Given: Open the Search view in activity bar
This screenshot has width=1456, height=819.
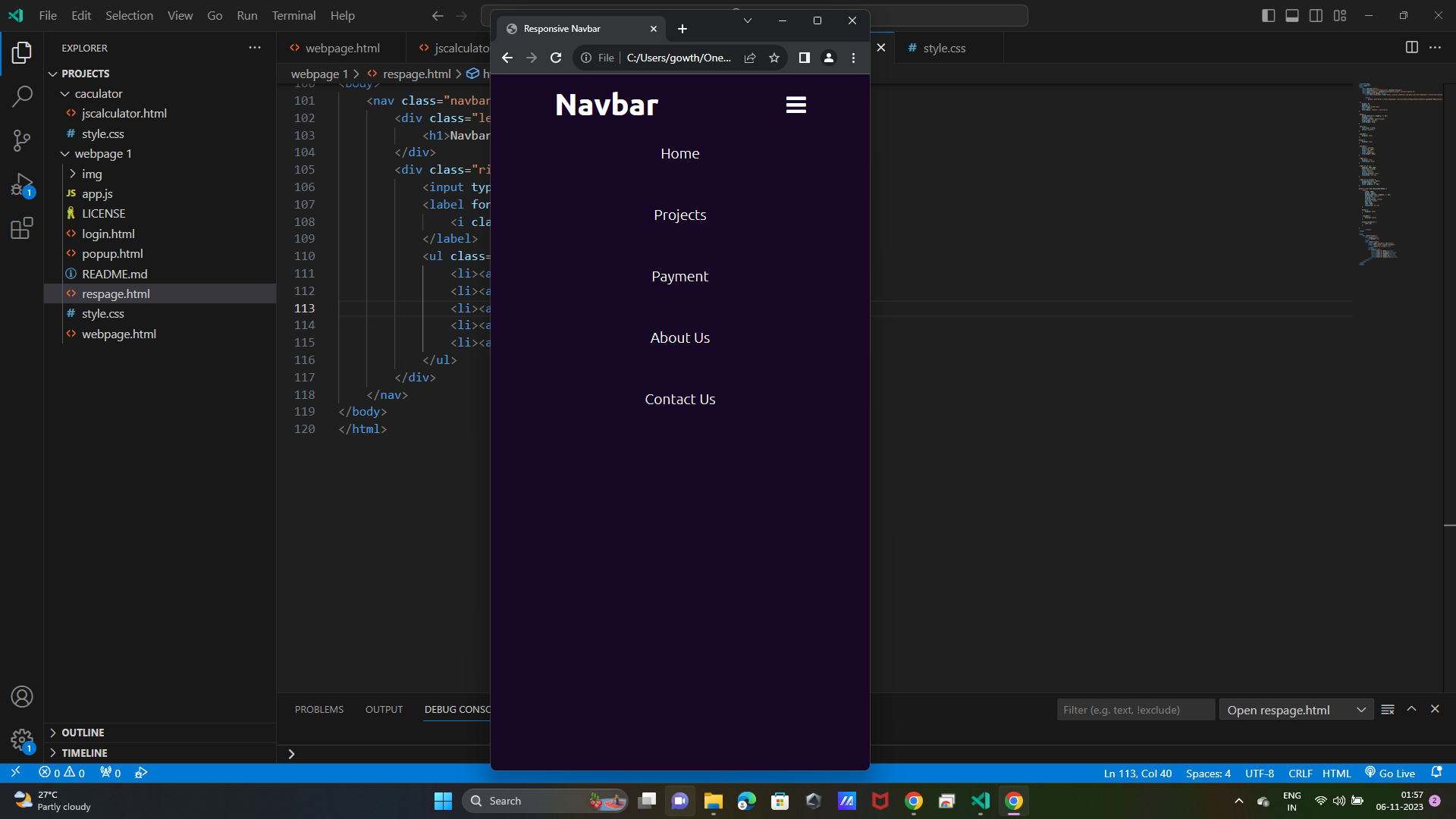Looking at the screenshot, I should (22, 96).
